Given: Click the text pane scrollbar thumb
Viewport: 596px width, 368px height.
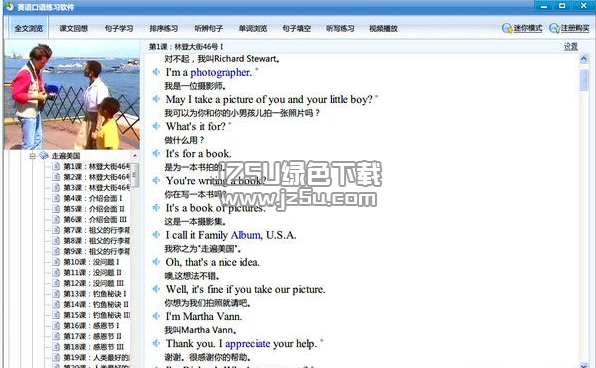Looking at the screenshot, I should (x=584, y=79).
